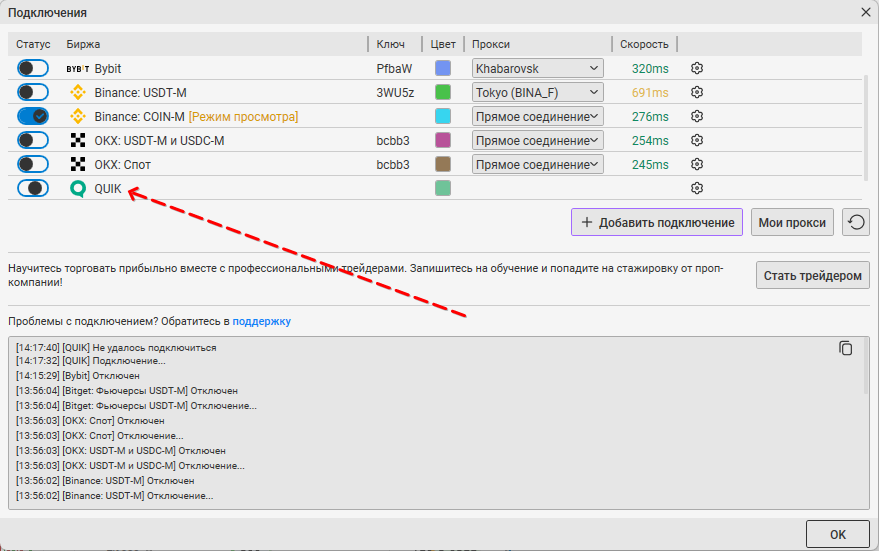This screenshot has height=551, width=879.
Task: Click the Добавить подключение button
Action: tap(657, 222)
